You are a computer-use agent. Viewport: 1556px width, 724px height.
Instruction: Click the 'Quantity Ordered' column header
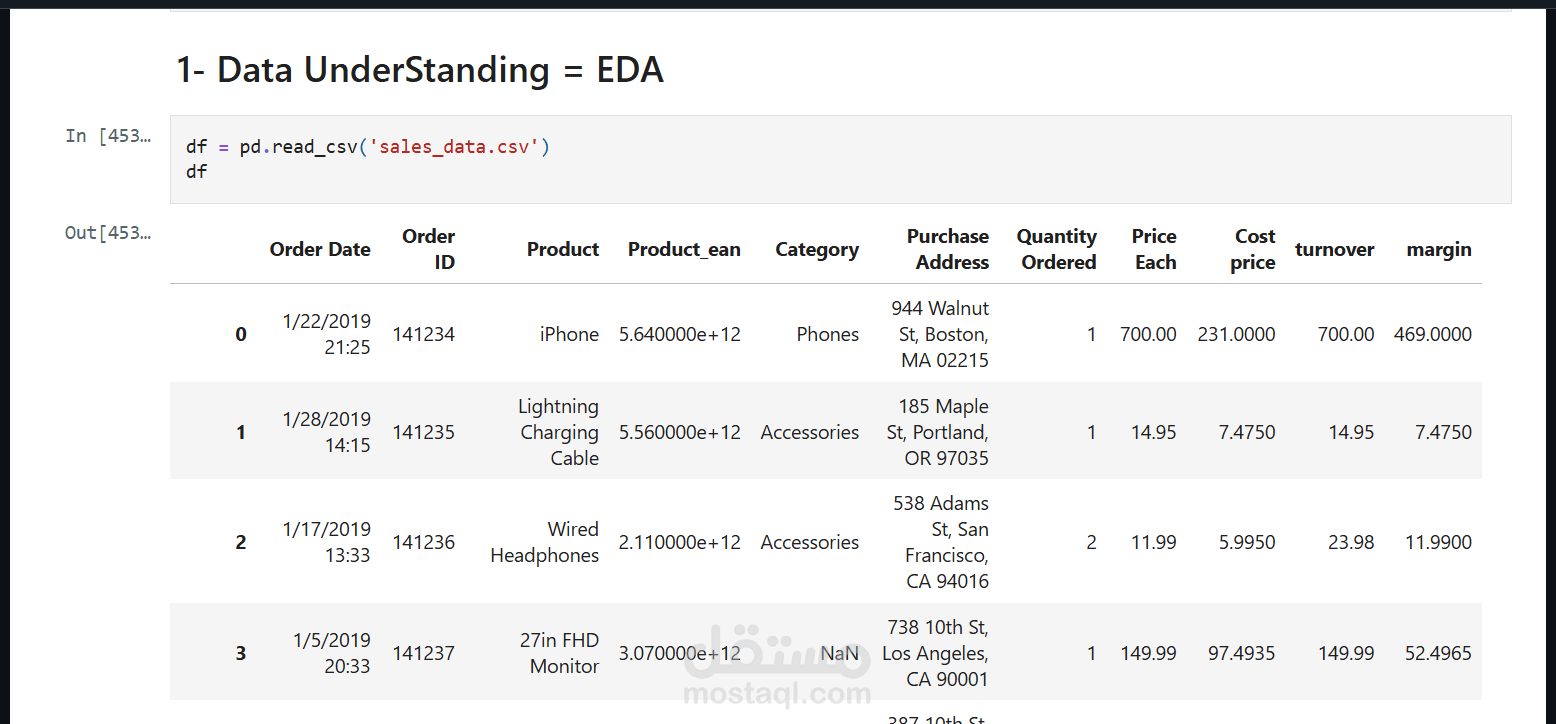[x=1057, y=249]
